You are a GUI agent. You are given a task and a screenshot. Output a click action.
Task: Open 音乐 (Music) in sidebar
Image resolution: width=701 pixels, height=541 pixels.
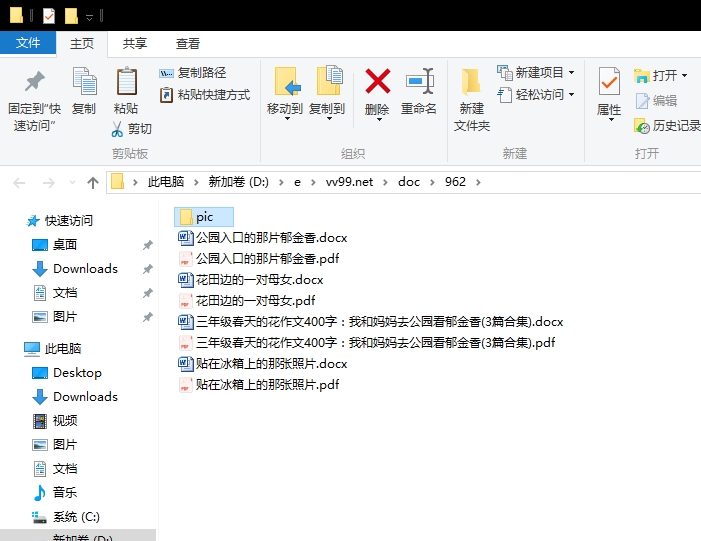[55, 493]
